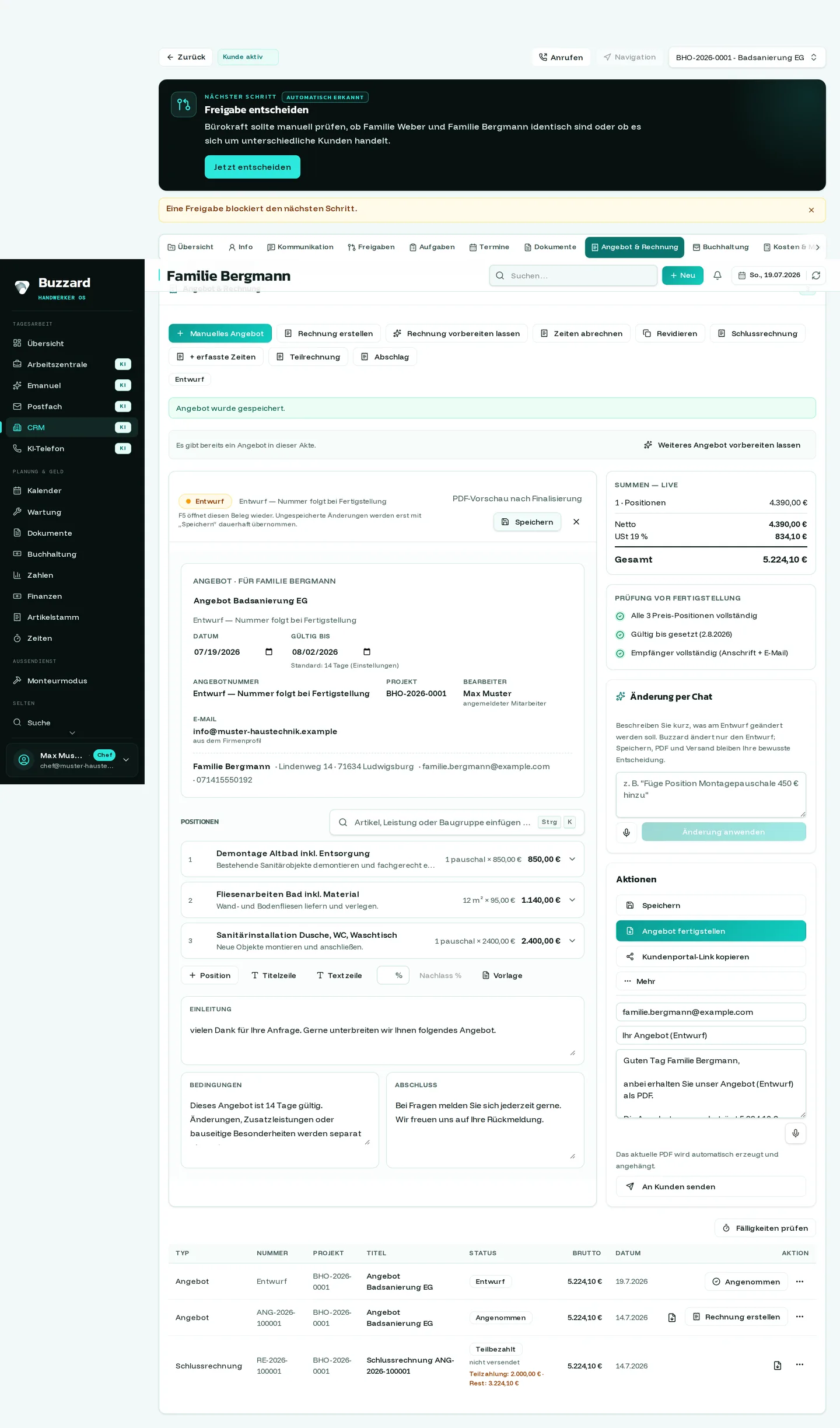Click Speichern in the Entwurf header

point(527,522)
